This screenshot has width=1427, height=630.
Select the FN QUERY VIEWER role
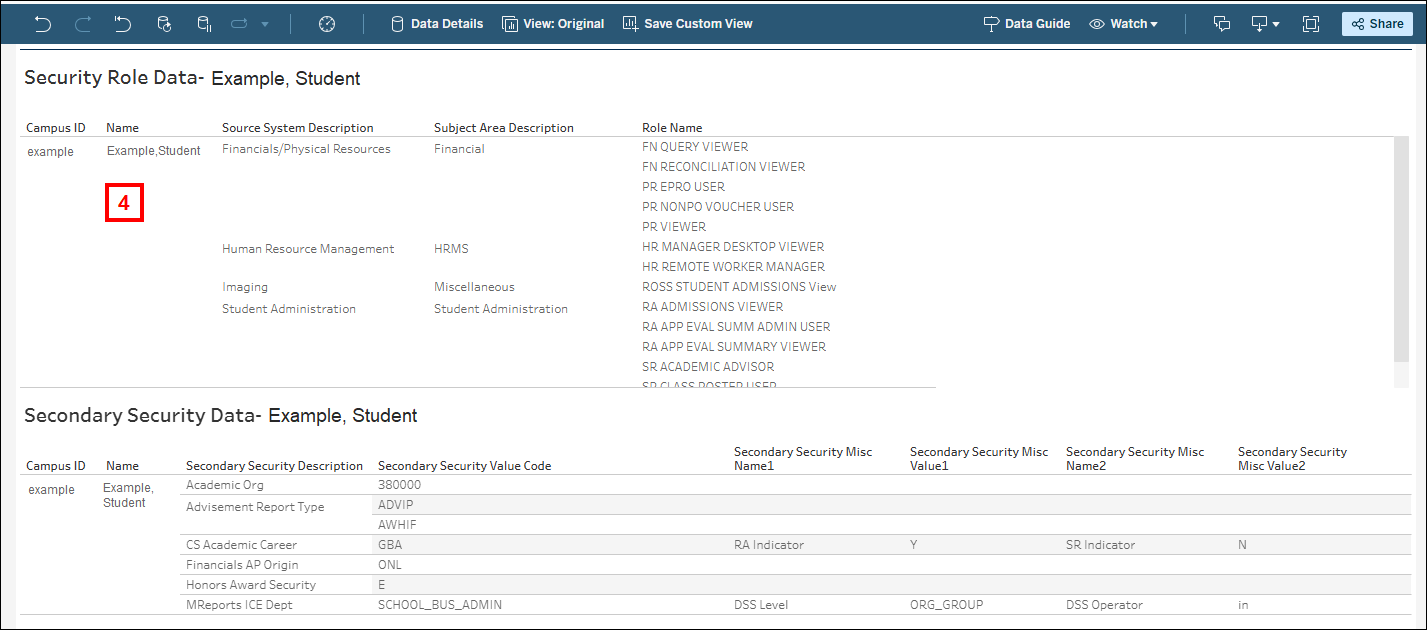pos(695,147)
